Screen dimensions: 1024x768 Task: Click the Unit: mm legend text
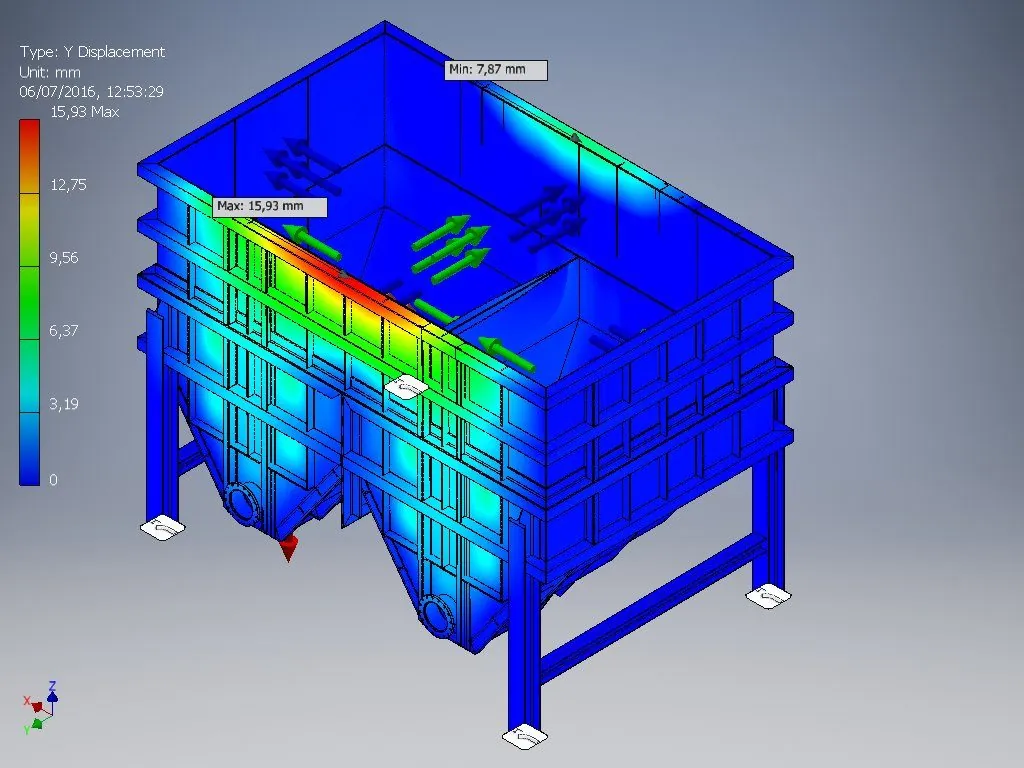tap(50, 72)
